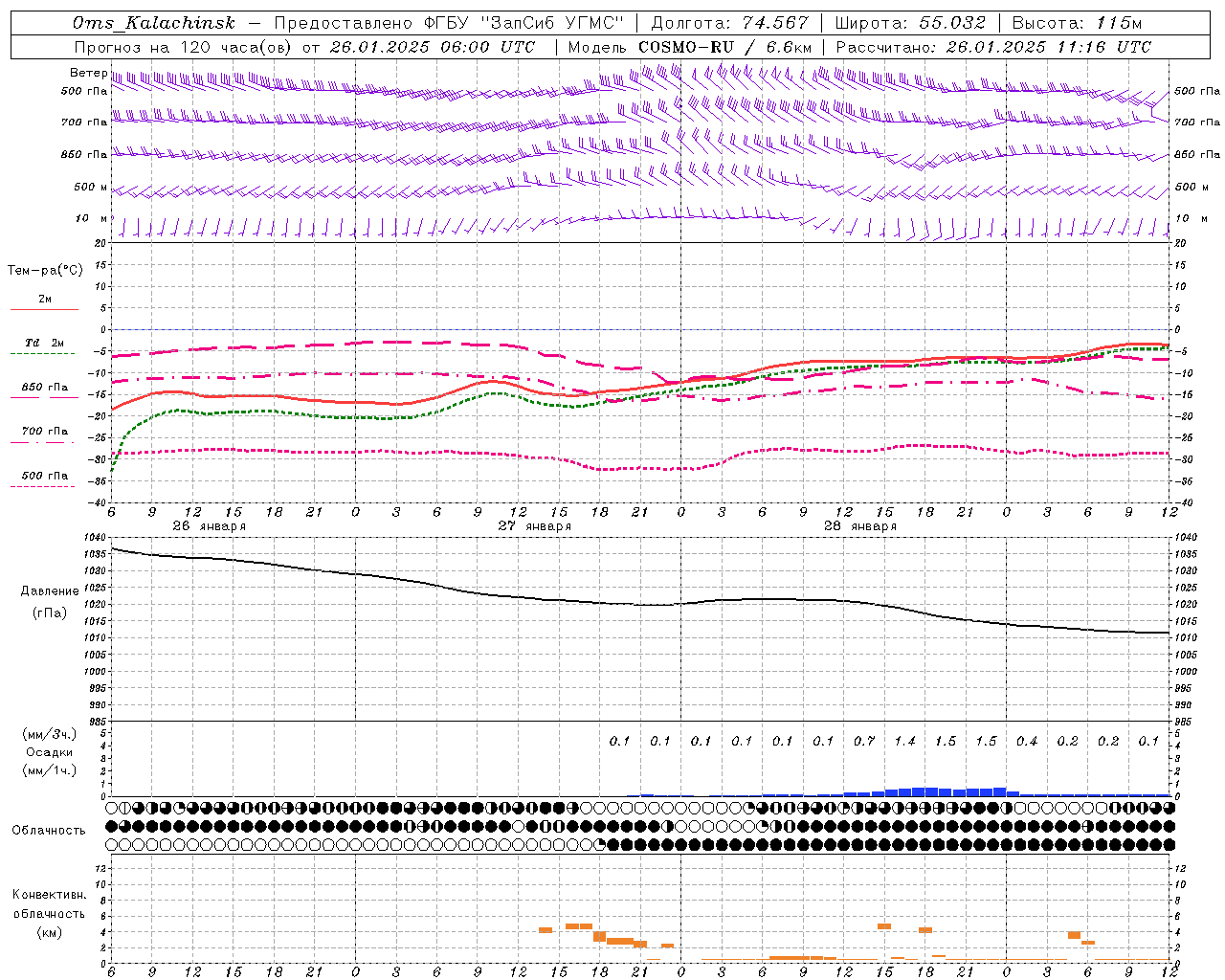Image resolution: width=1225 pixels, height=980 pixels.
Task: Click the (мм/3ч.) precipitation unit label
Action: tap(49, 734)
